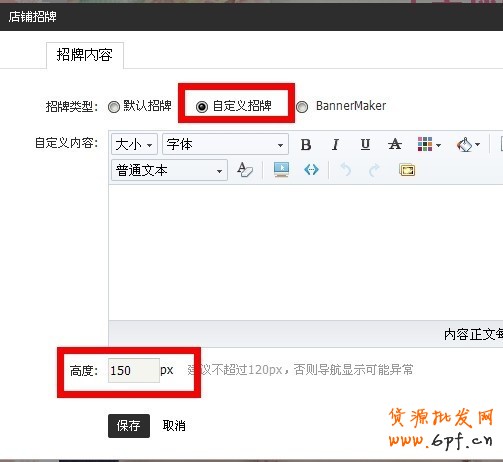Open text color grid picker
Viewport: 503px width, 462px height.
click(429, 145)
